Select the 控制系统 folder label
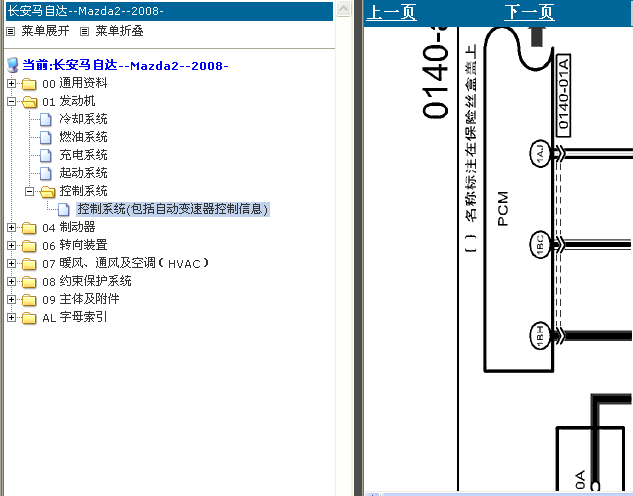 [83, 191]
